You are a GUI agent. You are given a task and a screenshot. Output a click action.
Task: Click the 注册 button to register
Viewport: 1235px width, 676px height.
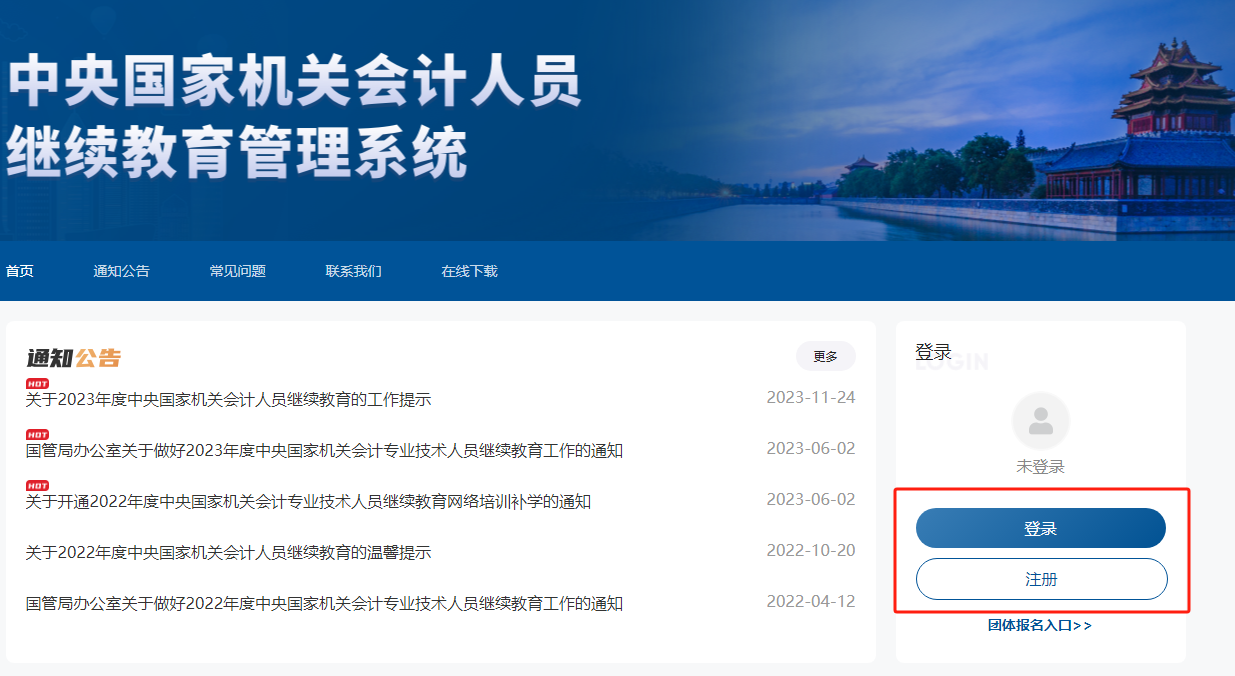[1040, 578]
